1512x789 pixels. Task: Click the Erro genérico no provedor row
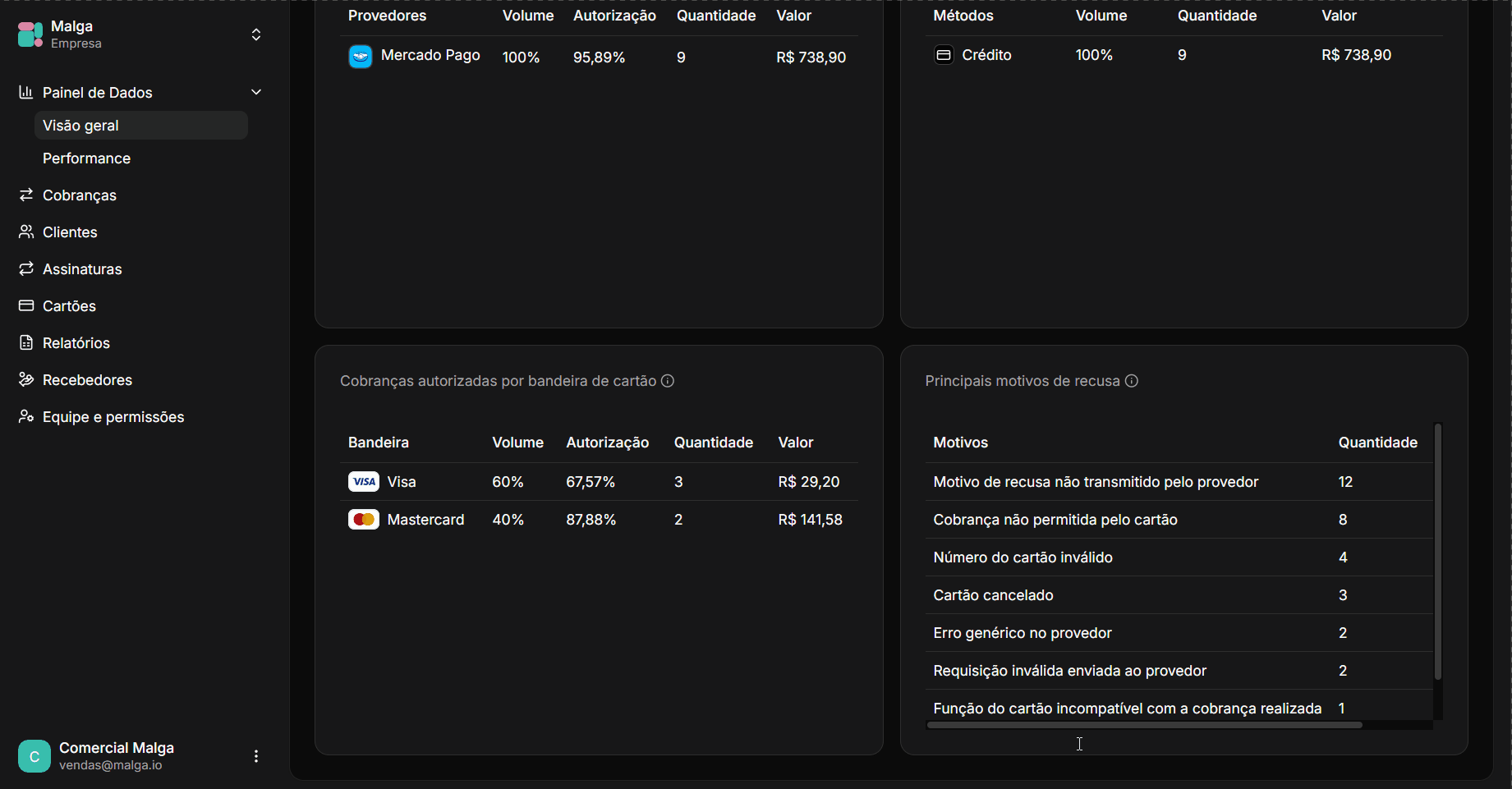pyautogui.click(x=1179, y=633)
